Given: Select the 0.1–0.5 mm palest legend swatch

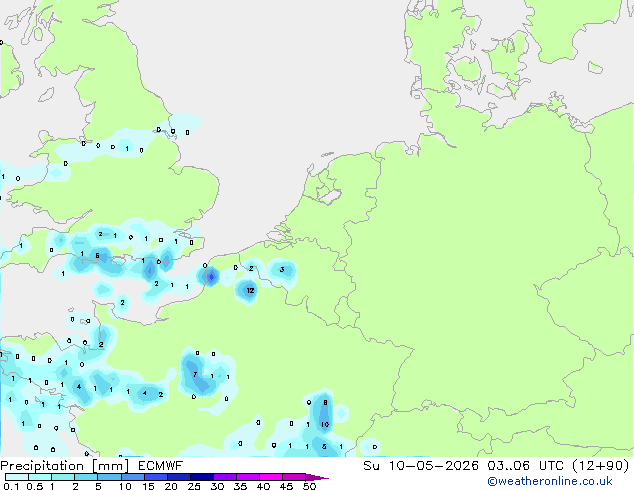Looking at the screenshot, I should point(17,477).
